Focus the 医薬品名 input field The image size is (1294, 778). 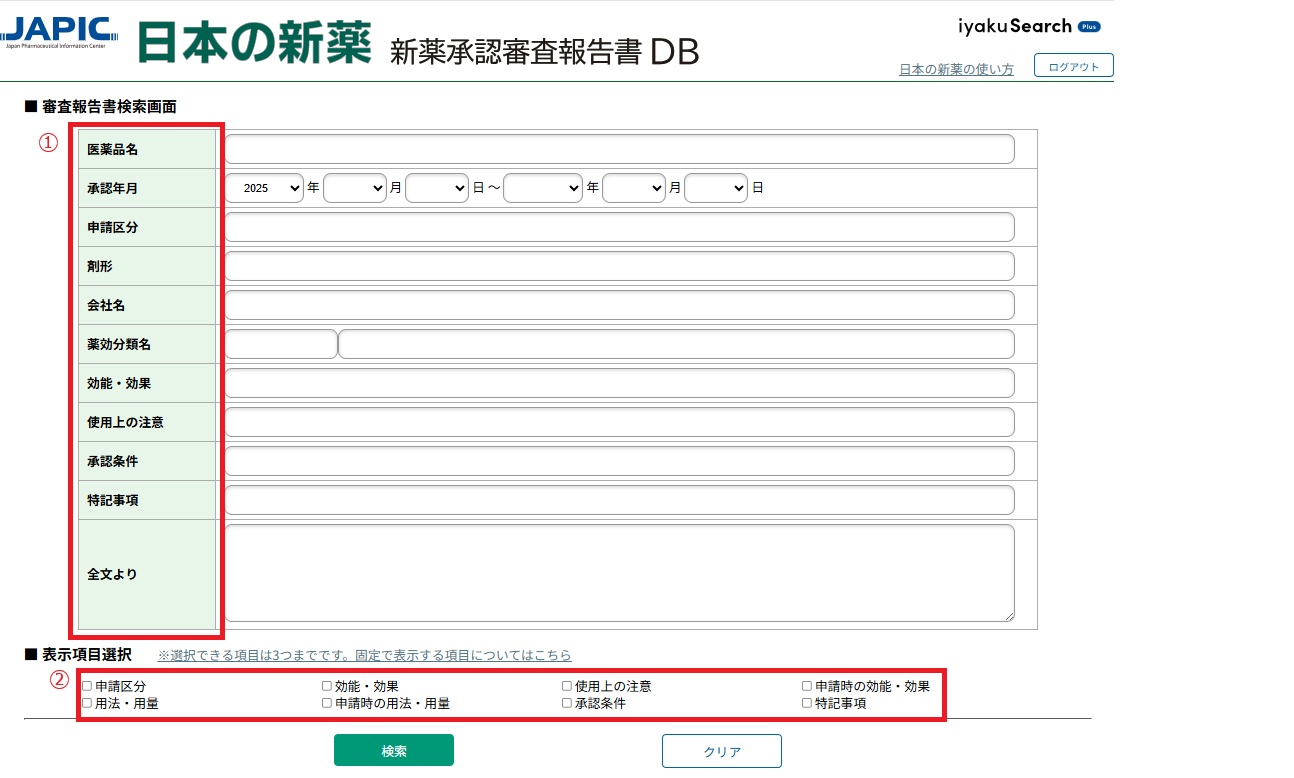click(x=620, y=149)
